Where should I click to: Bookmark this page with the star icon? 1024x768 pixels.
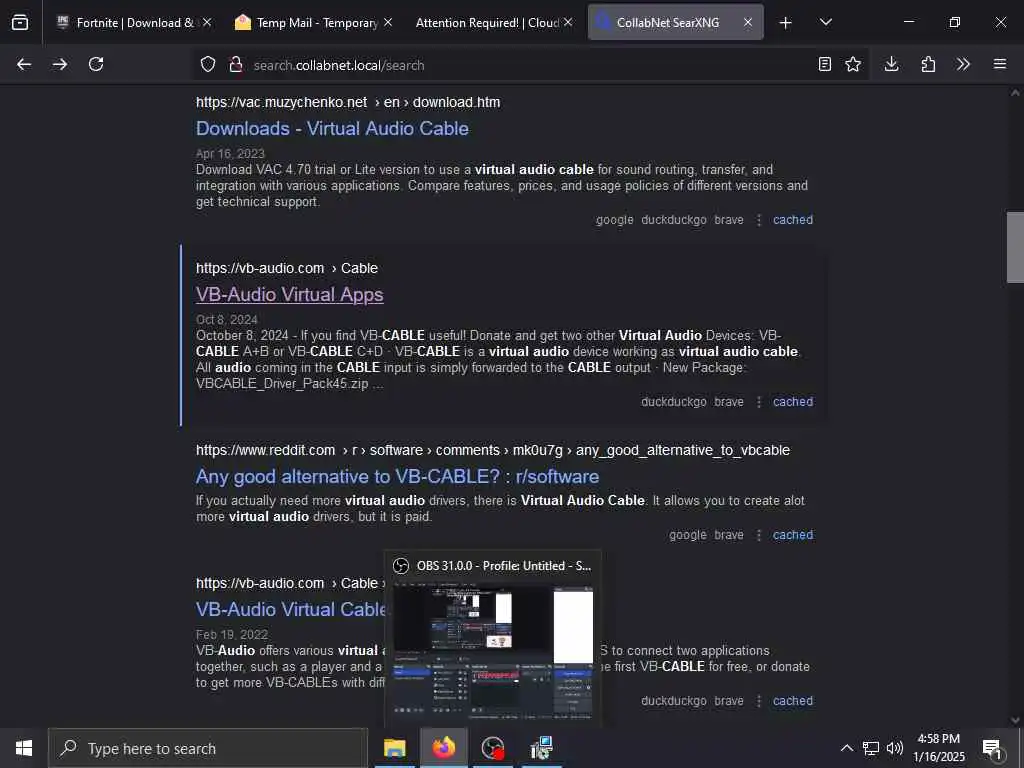[x=853, y=64]
